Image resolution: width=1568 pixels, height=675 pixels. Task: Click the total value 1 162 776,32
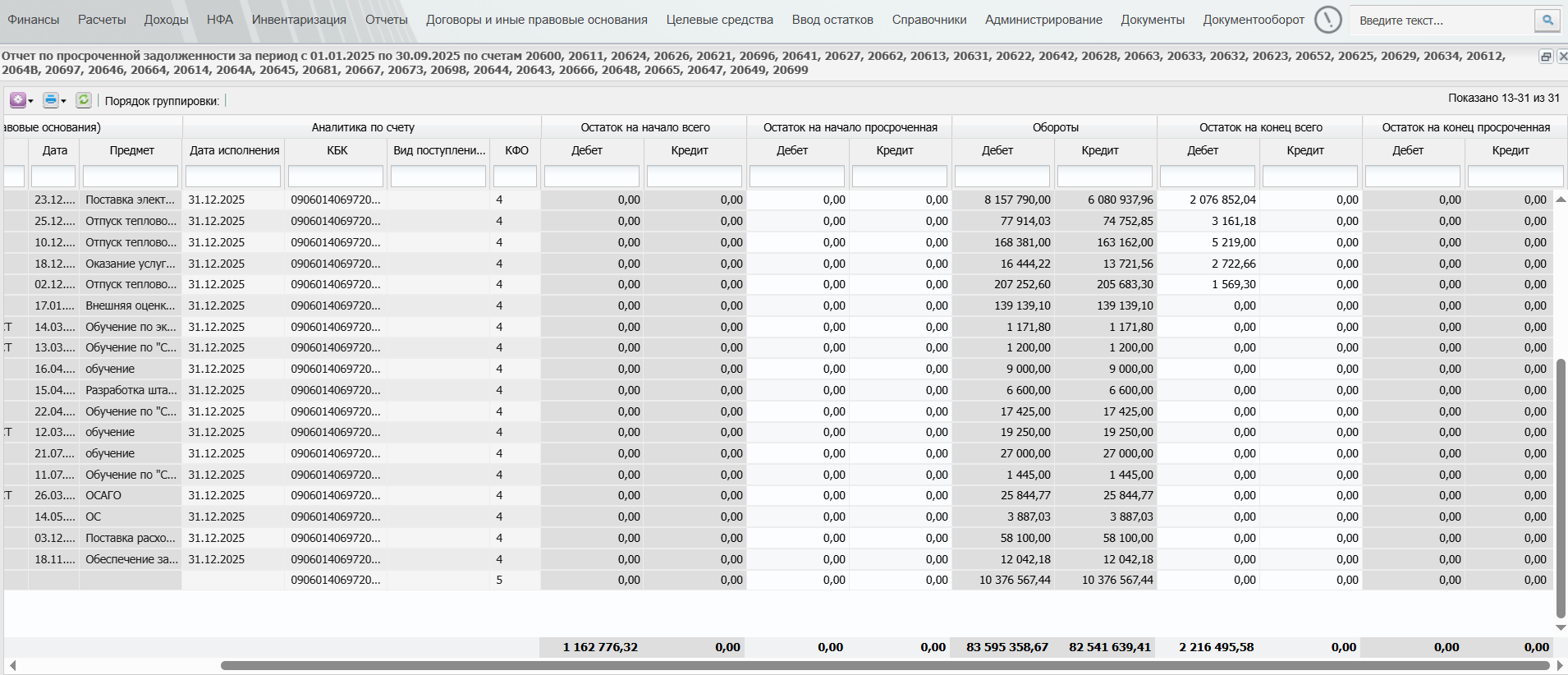pos(600,647)
